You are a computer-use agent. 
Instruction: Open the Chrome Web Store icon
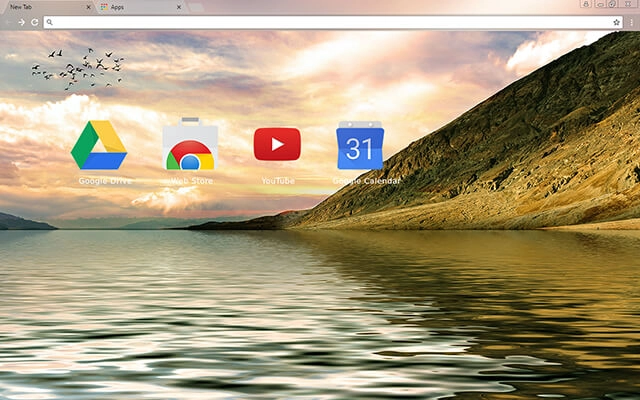pos(190,144)
